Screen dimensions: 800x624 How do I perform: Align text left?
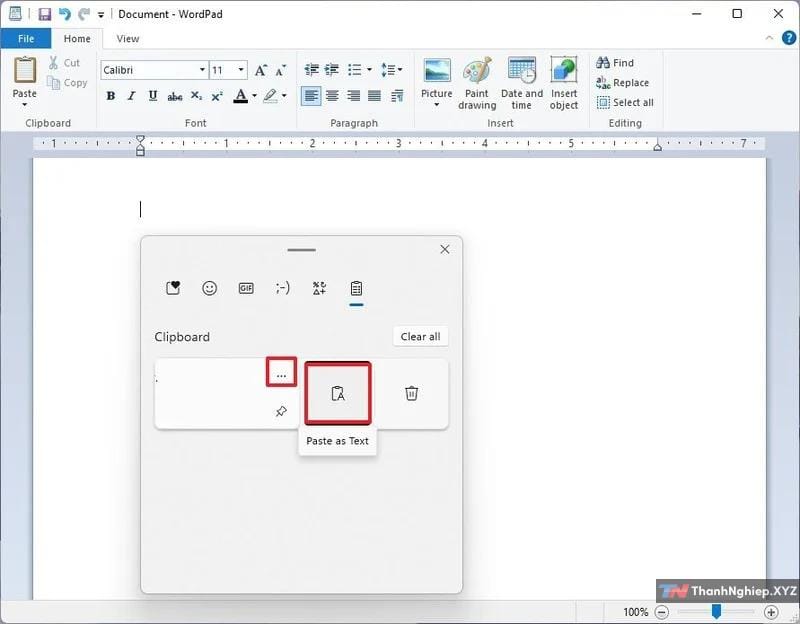click(311, 95)
